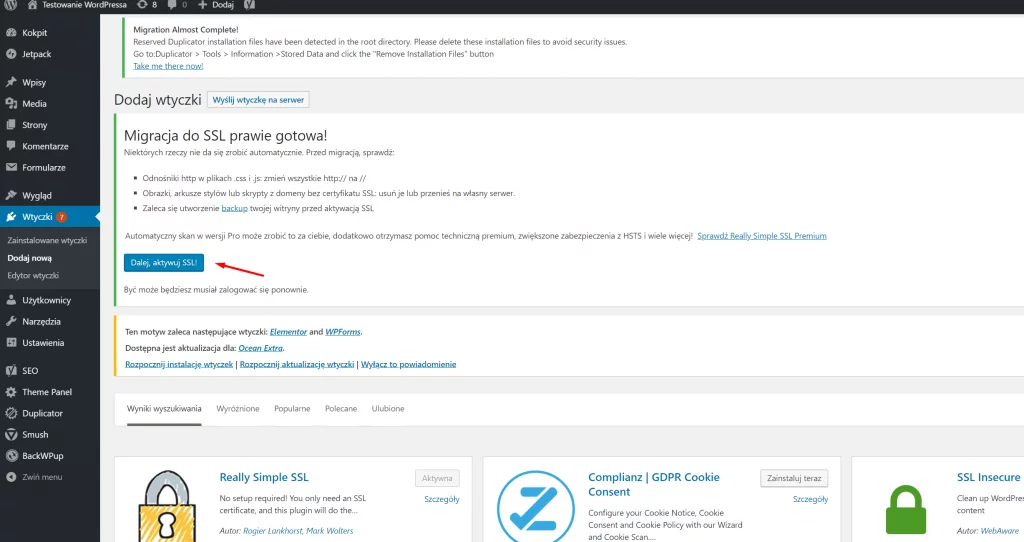Open Szczegóły link for Really Simple SSL
Image resolution: width=1024 pixels, height=542 pixels.
442,499
